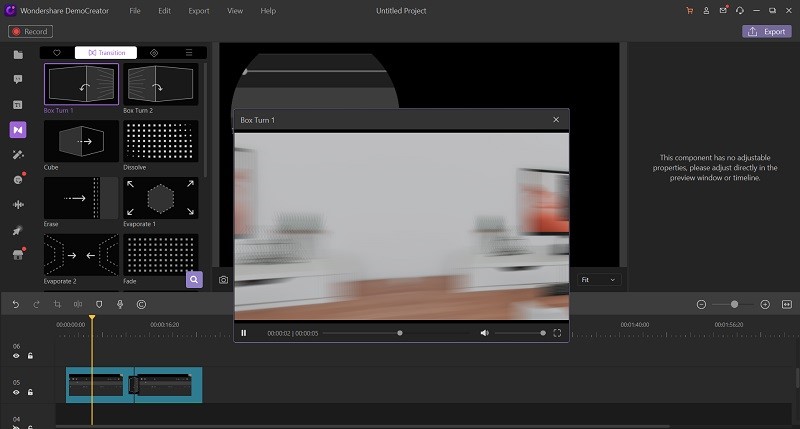Open the audio waveform panel
The width and height of the screenshot is (800, 429).
coord(18,205)
